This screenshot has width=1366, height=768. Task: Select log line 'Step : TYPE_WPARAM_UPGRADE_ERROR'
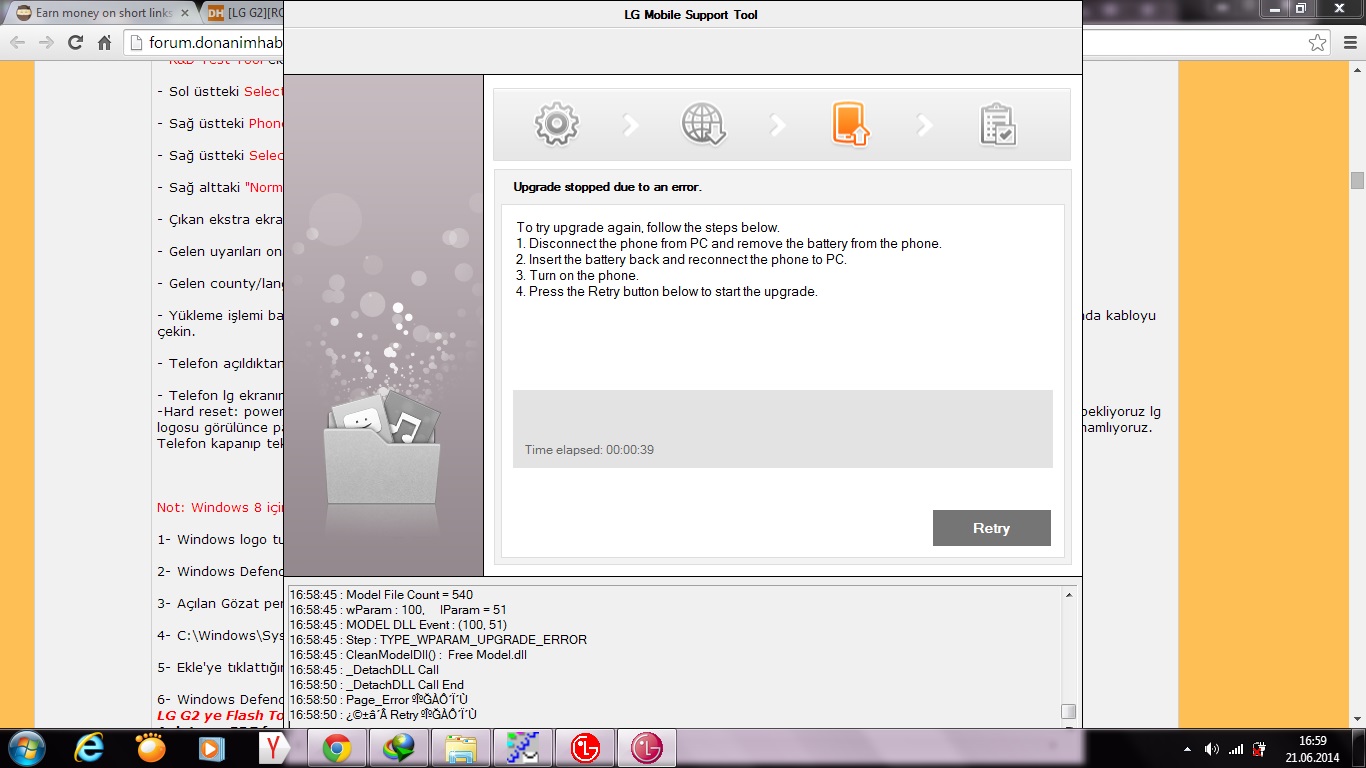click(438, 640)
